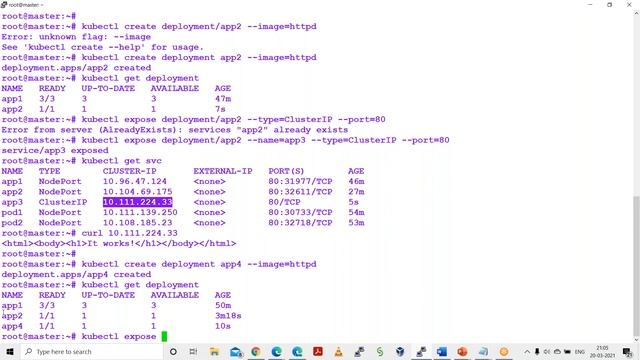Screen dimensions: 640x360
Task: Click the taskbar search box
Action: click(x=91, y=351)
